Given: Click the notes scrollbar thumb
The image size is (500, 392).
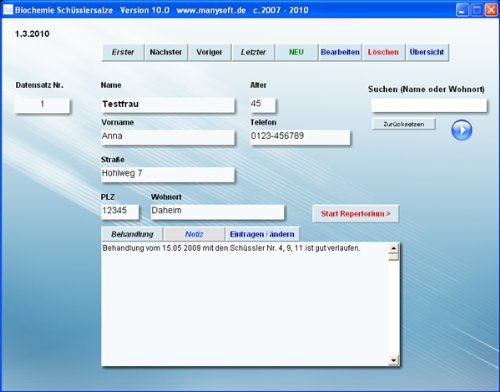Looking at the screenshot, I should point(394,257).
